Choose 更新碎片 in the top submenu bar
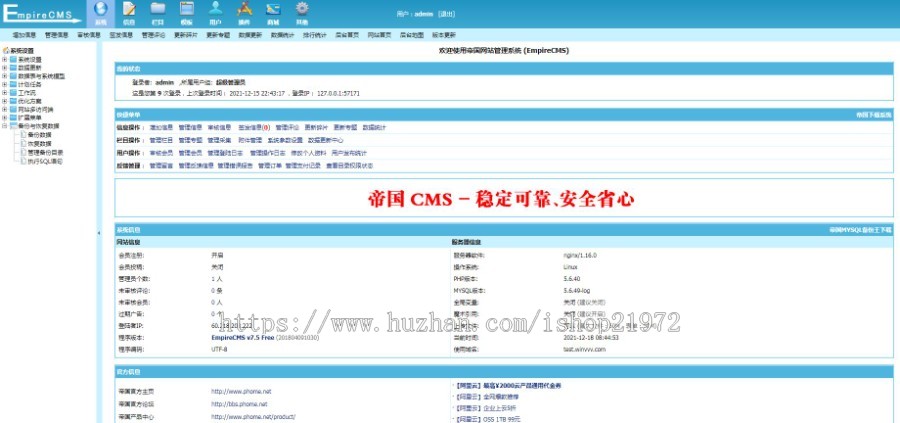Image resolution: width=900 pixels, height=423 pixels. tap(185, 35)
